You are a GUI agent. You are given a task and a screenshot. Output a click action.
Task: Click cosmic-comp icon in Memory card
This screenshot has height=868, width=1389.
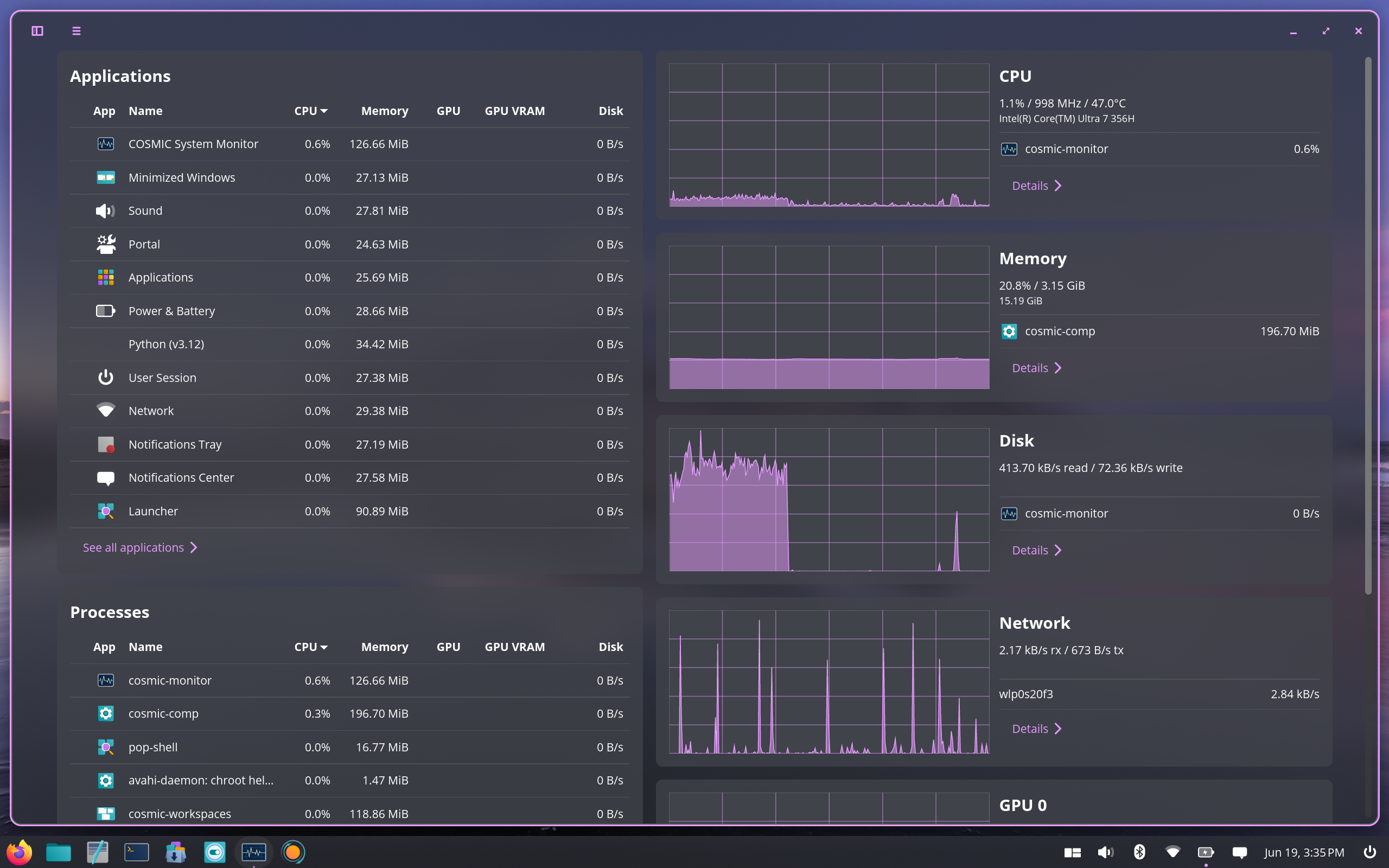1009,331
